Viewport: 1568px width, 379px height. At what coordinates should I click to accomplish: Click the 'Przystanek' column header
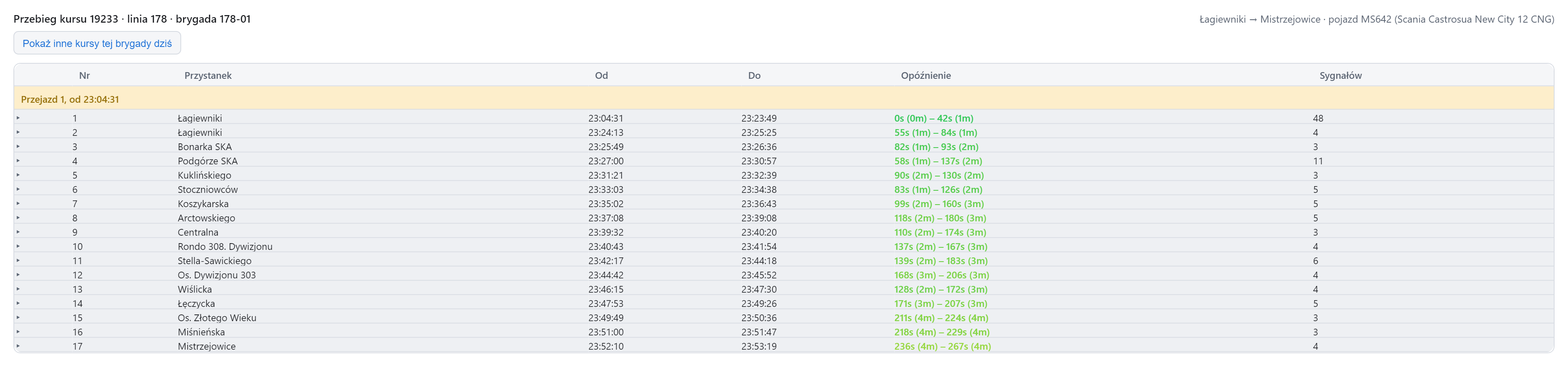[208, 75]
